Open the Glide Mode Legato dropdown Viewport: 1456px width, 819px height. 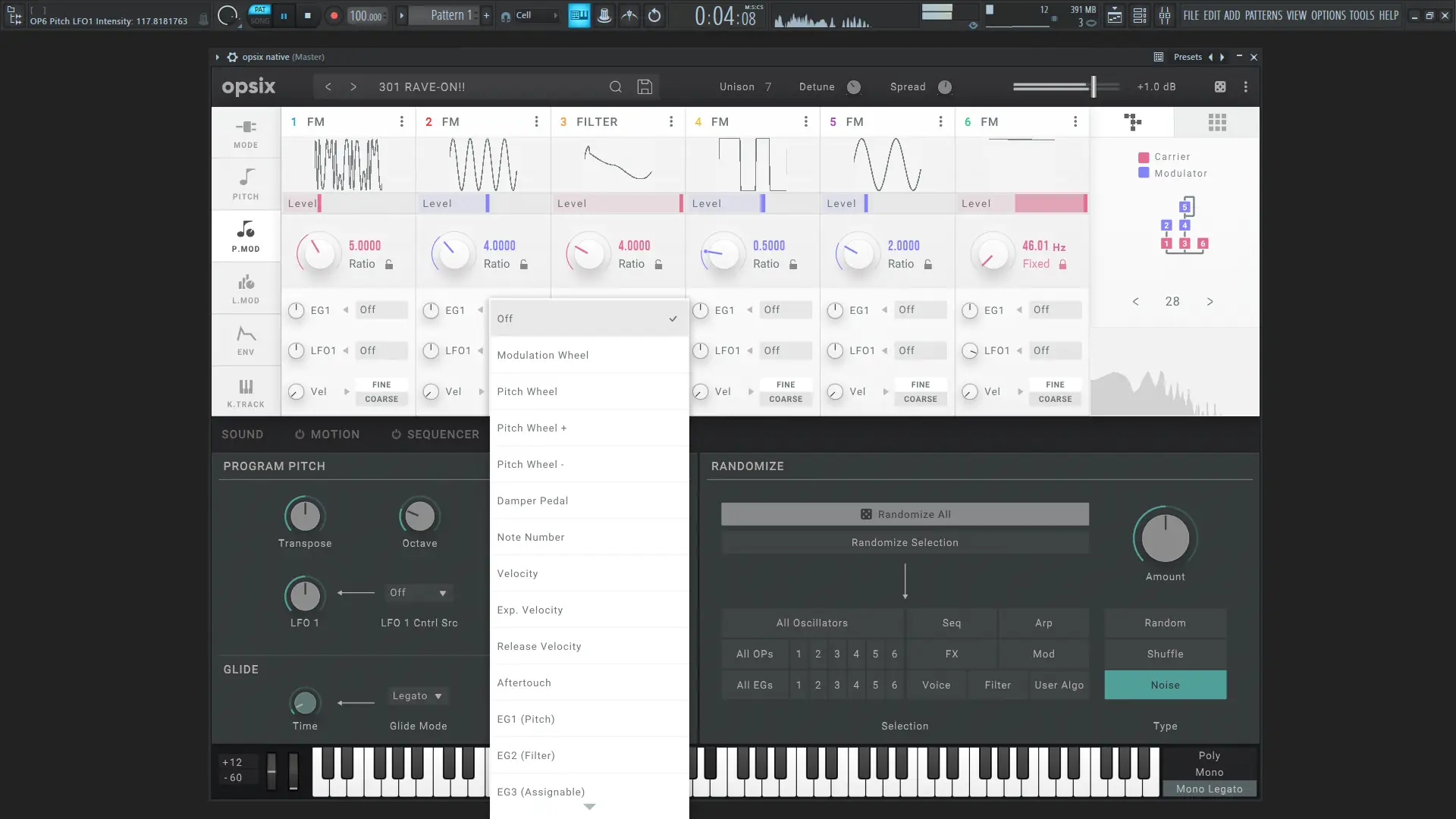pyautogui.click(x=418, y=696)
